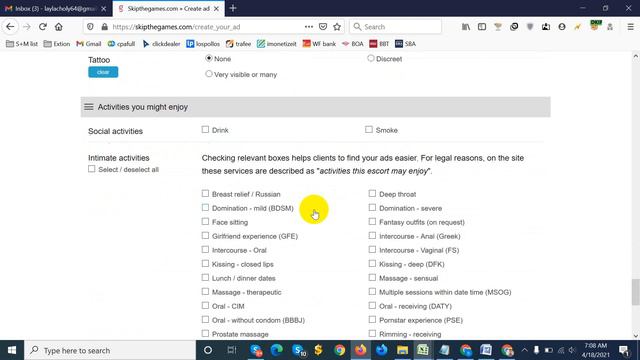Open the clickdealer bookmark
Image resolution: width=640 pixels, height=360 pixels.
[162, 44]
